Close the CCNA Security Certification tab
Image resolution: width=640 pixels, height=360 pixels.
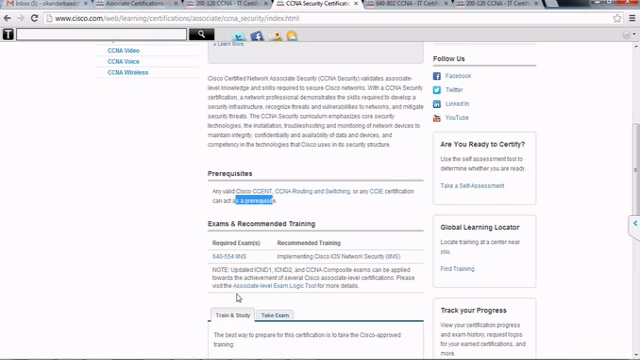tap(356, 4)
